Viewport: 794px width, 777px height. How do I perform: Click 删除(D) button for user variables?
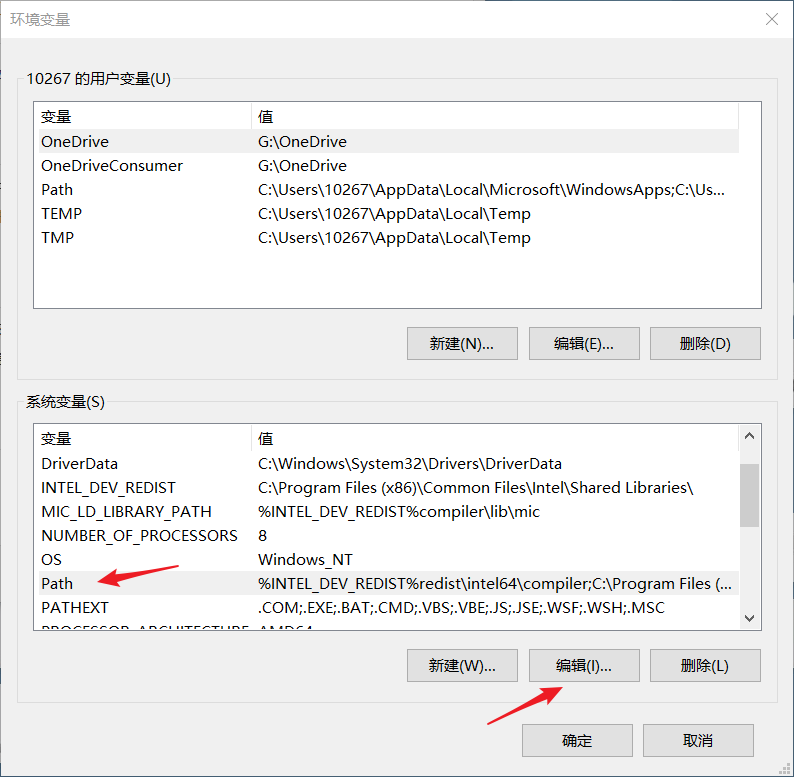point(704,343)
